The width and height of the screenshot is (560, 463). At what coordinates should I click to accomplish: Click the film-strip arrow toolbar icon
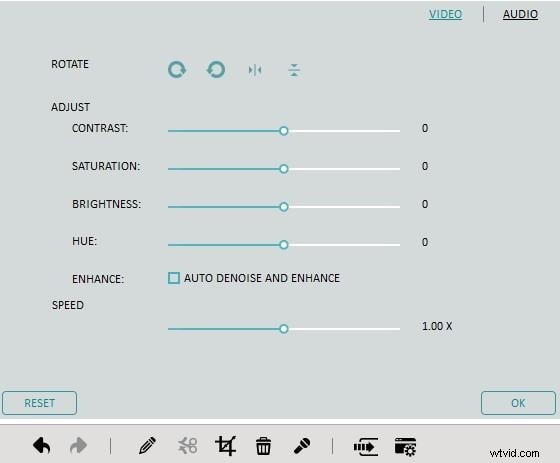pyautogui.click(x=366, y=447)
